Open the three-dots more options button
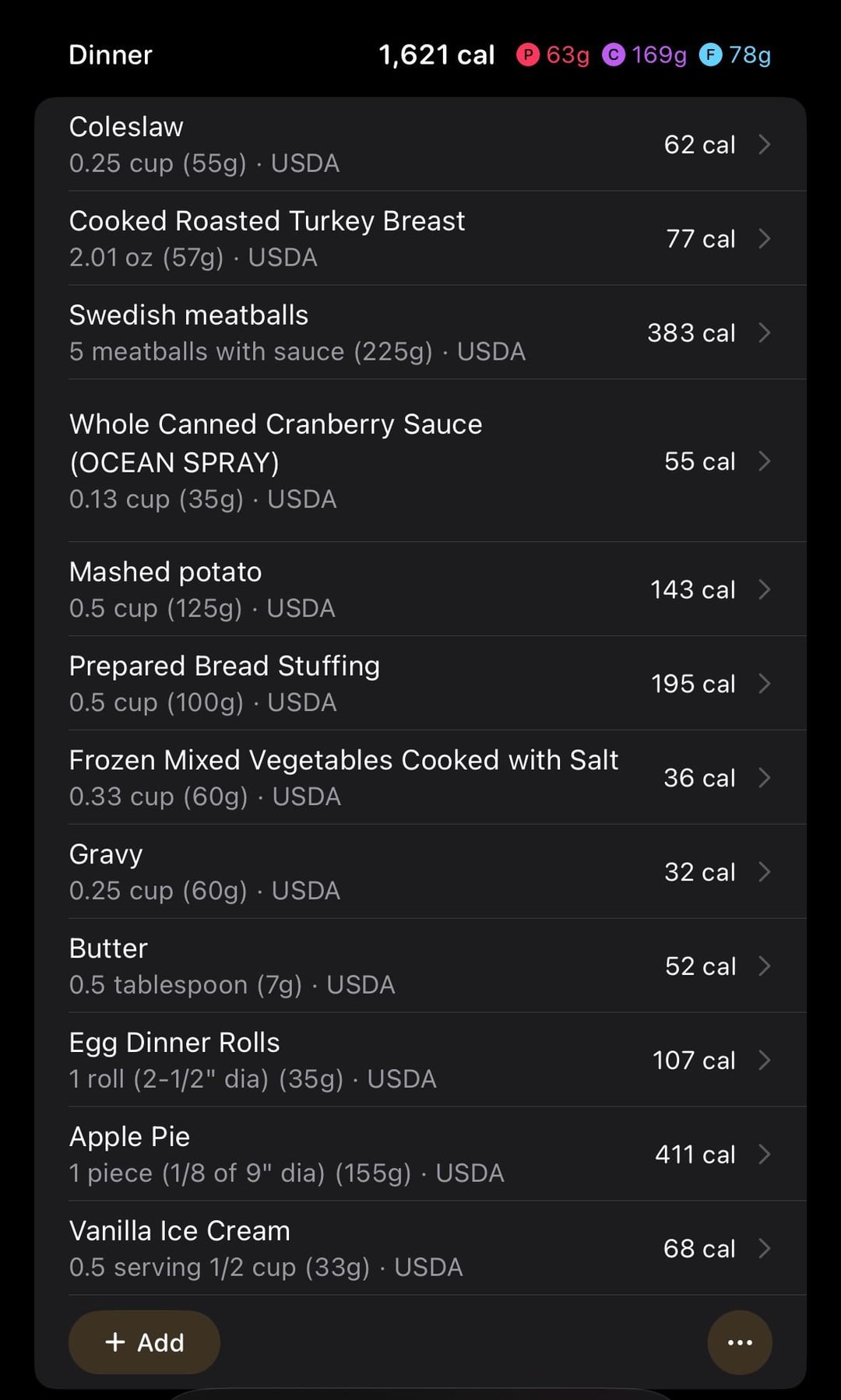This screenshot has width=841, height=1400. click(739, 1342)
